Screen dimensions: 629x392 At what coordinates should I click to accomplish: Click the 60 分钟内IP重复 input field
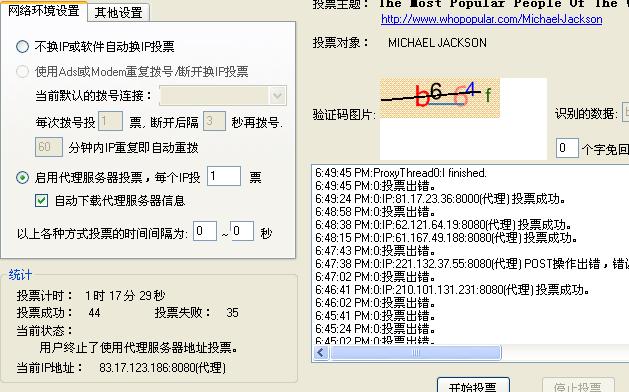pos(49,147)
